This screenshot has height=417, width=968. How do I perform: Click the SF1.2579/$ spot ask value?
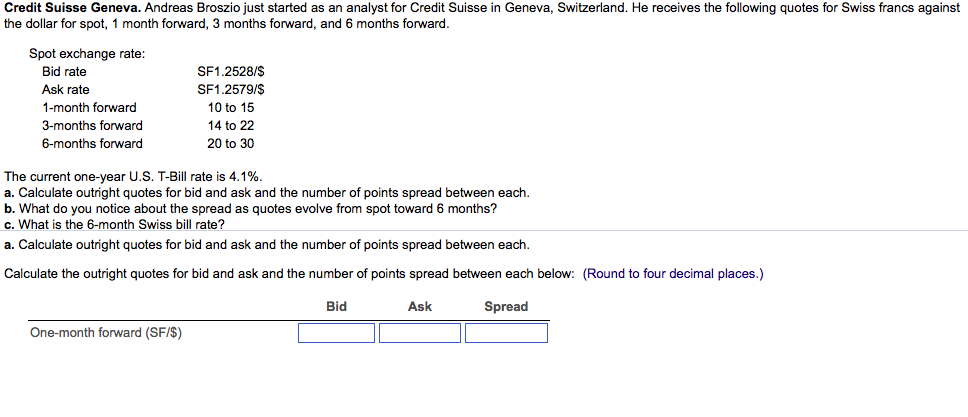(231, 90)
